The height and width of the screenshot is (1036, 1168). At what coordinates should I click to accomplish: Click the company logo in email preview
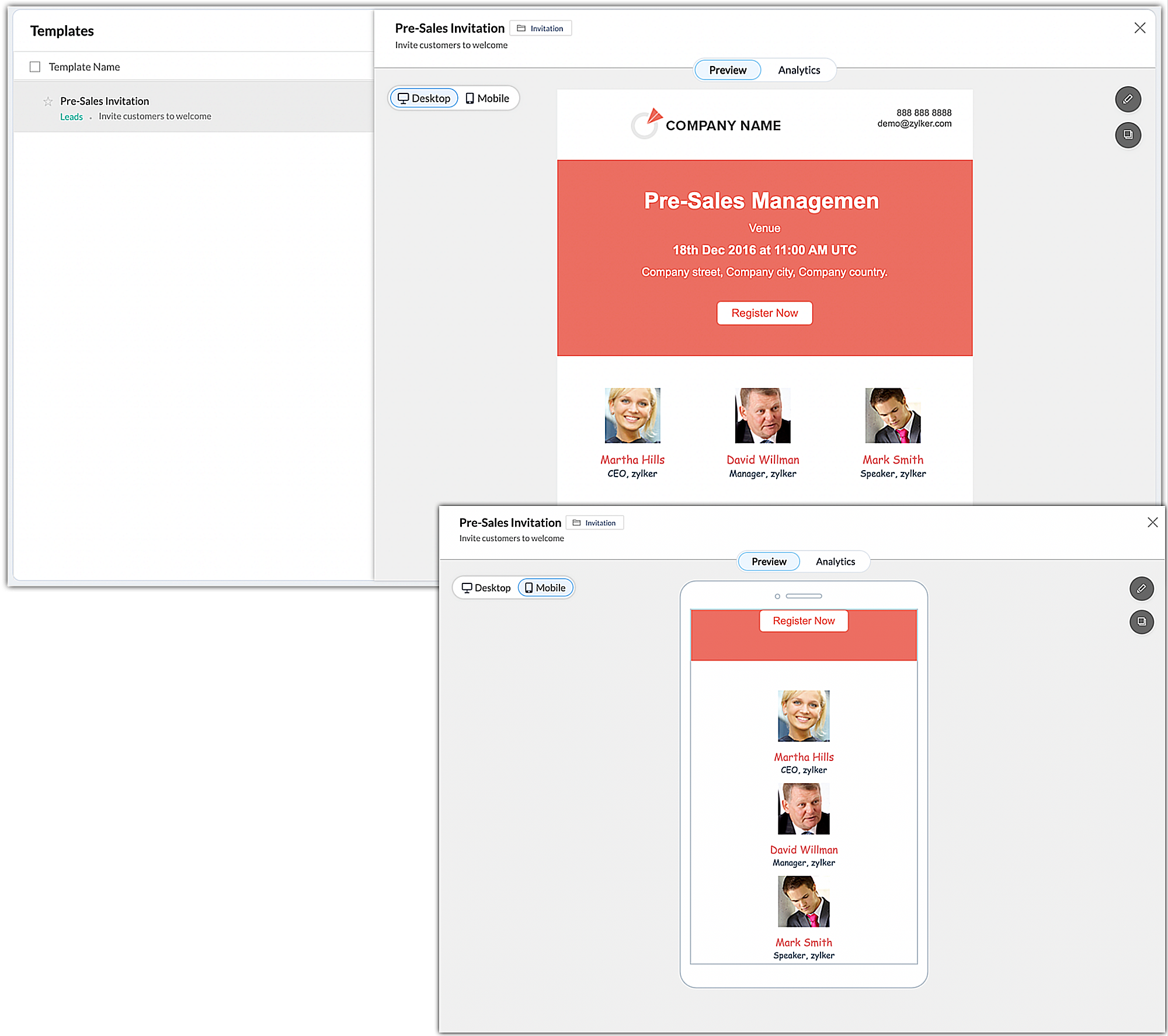(646, 124)
